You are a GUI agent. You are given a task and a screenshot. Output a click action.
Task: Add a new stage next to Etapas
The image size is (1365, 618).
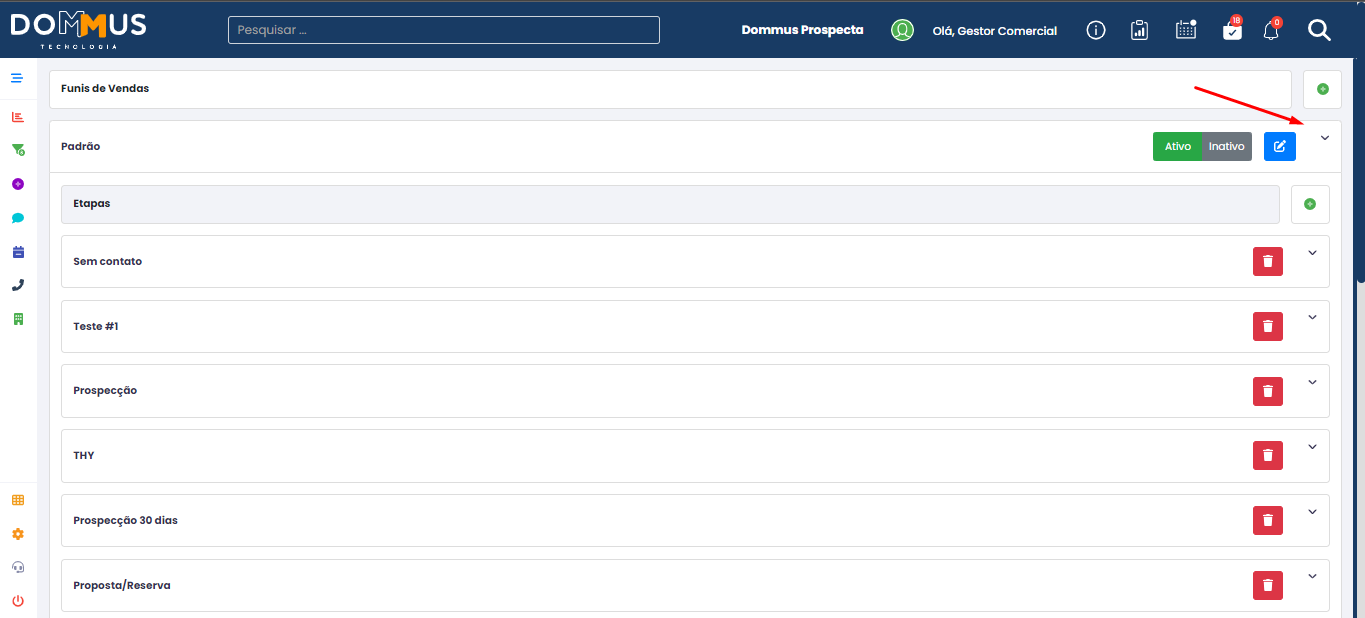tap(1310, 204)
